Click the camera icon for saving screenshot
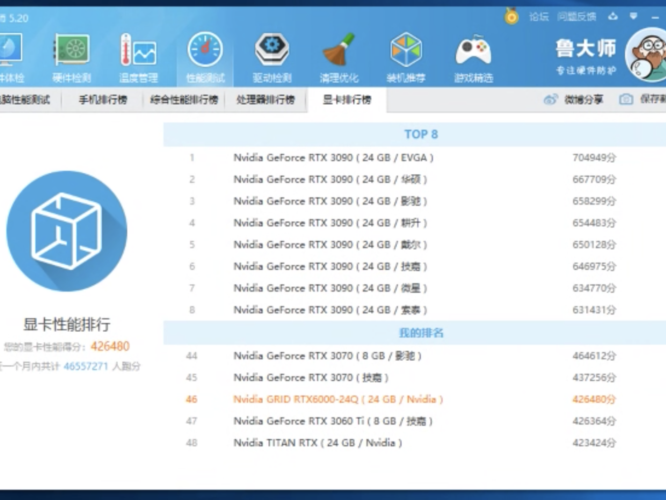666x500 pixels. tap(626, 99)
